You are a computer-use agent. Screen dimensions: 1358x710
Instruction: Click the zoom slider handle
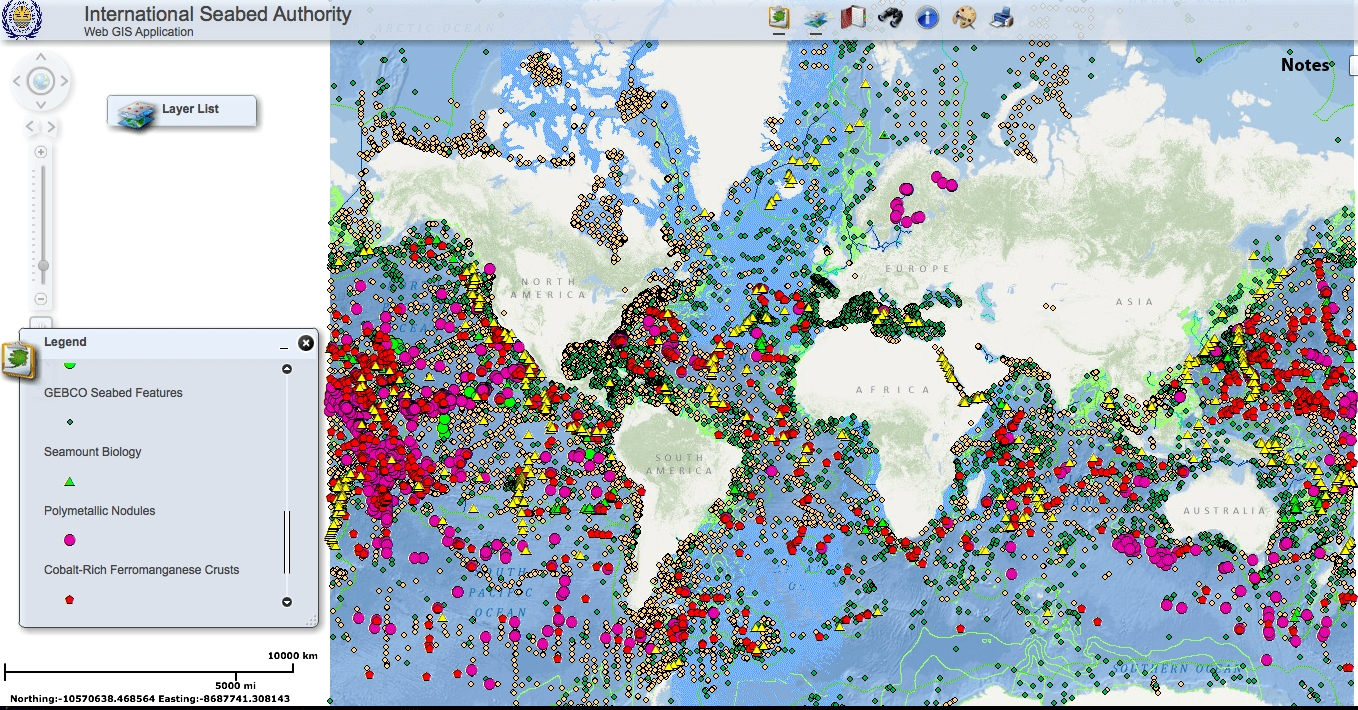tap(42, 265)
